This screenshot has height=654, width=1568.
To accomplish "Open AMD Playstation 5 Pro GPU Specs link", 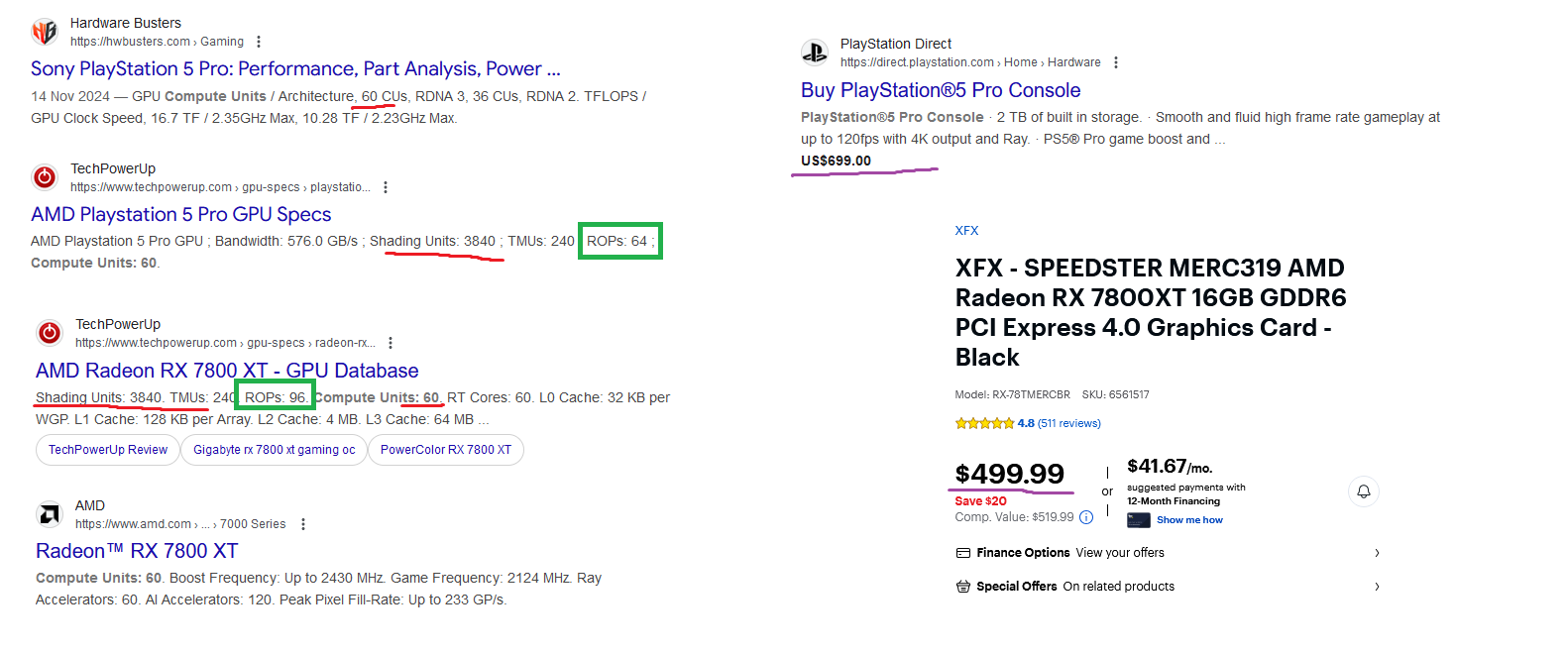I will click(180, 214).
